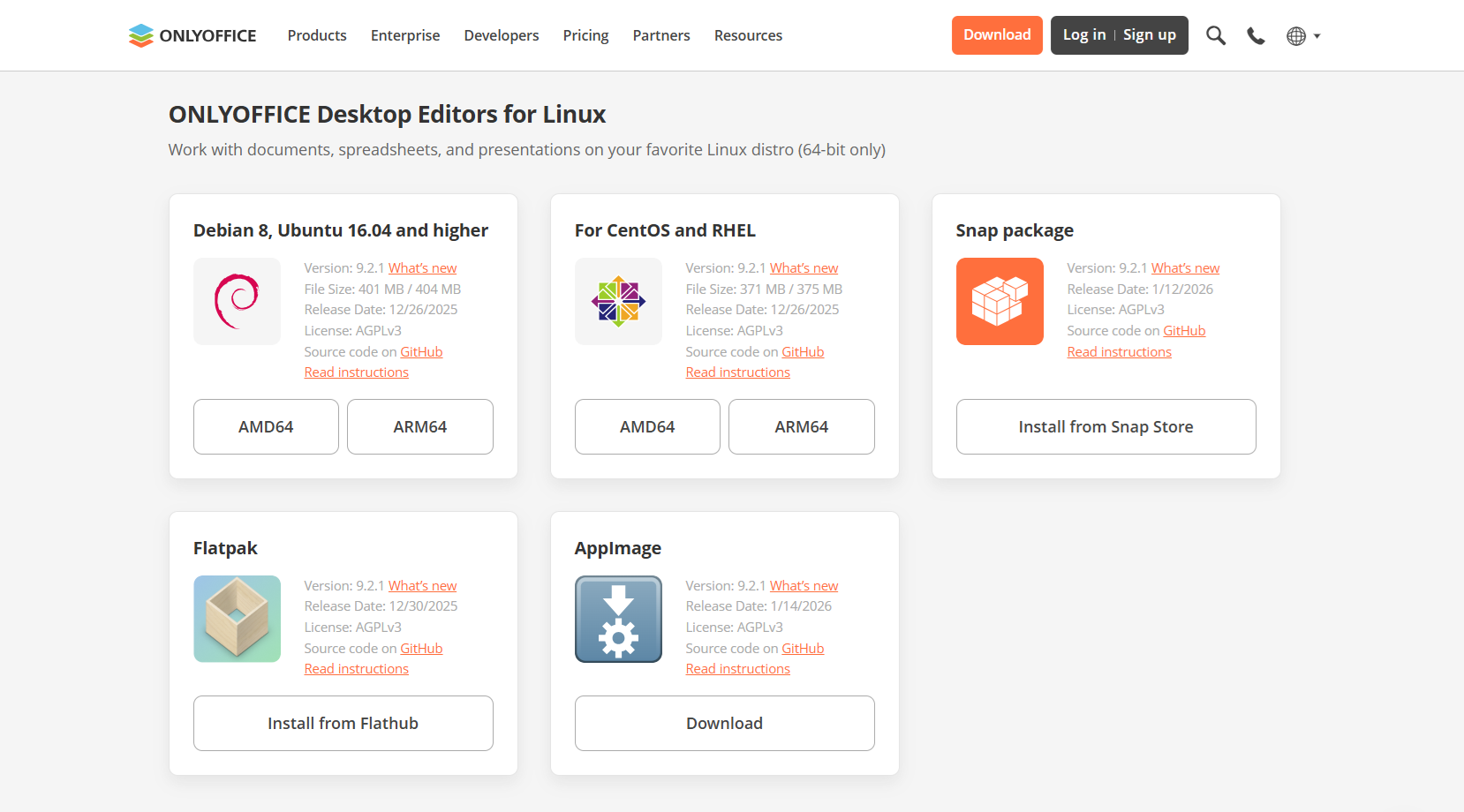The height and width of the screenshot is (812, 1464).
Task: Click Install from Snap Store
Action: pos(1106,426)
